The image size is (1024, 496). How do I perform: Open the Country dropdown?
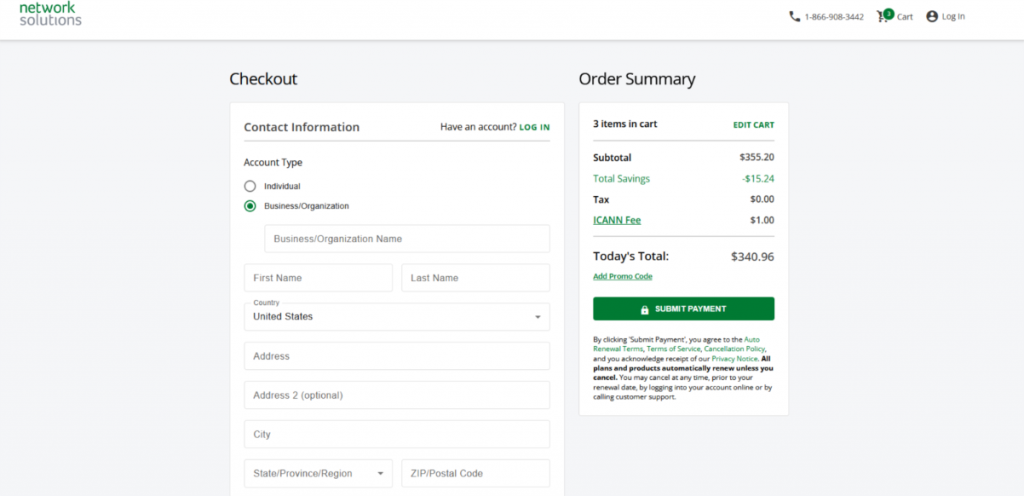pos(396,316)
